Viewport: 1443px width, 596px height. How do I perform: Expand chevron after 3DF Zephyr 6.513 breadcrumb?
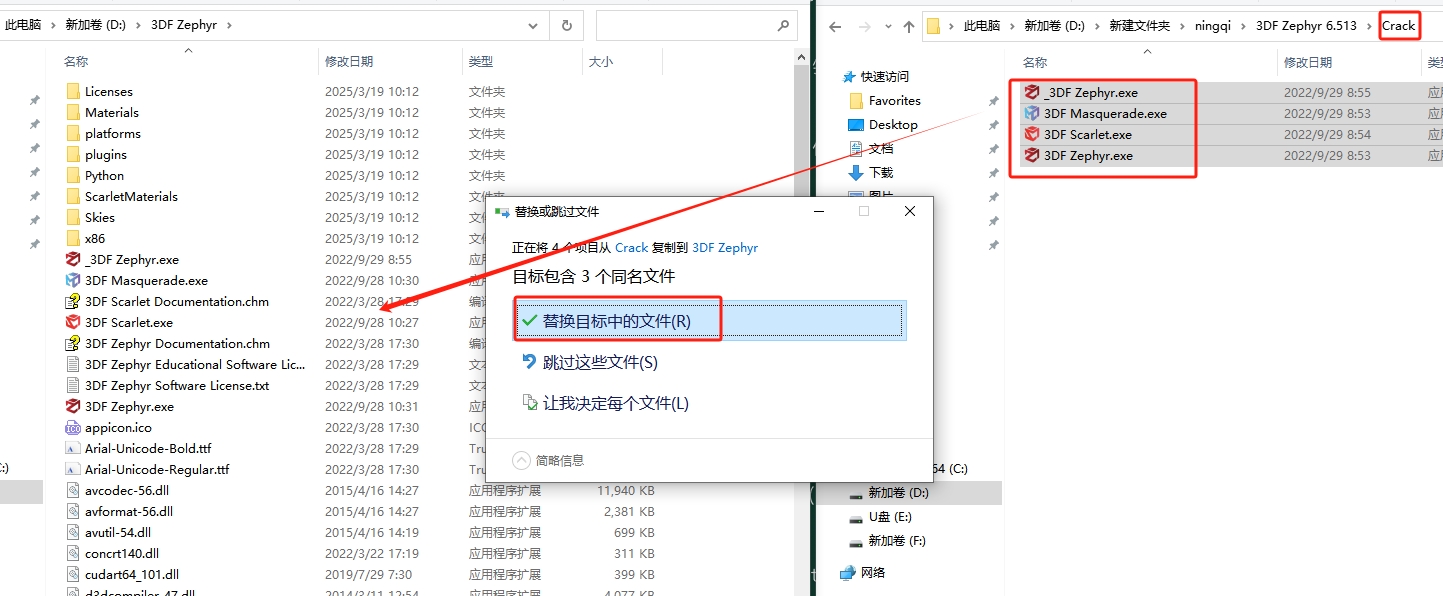tap(1371, 26)
